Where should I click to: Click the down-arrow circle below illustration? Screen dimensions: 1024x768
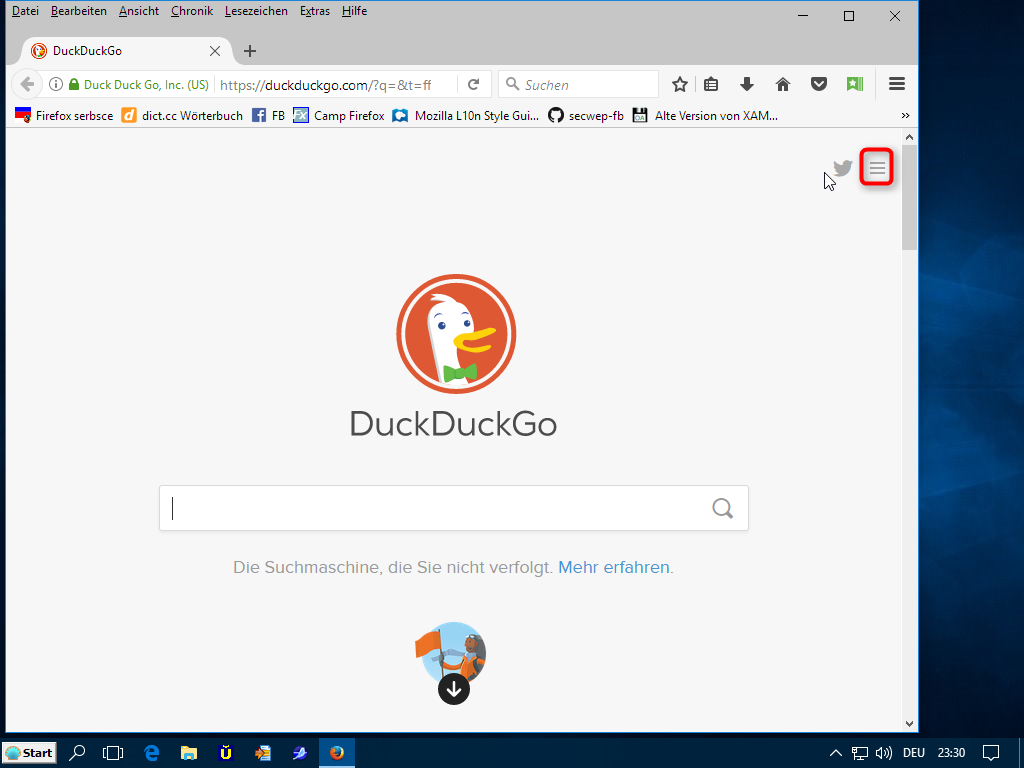tap(454, 689)
